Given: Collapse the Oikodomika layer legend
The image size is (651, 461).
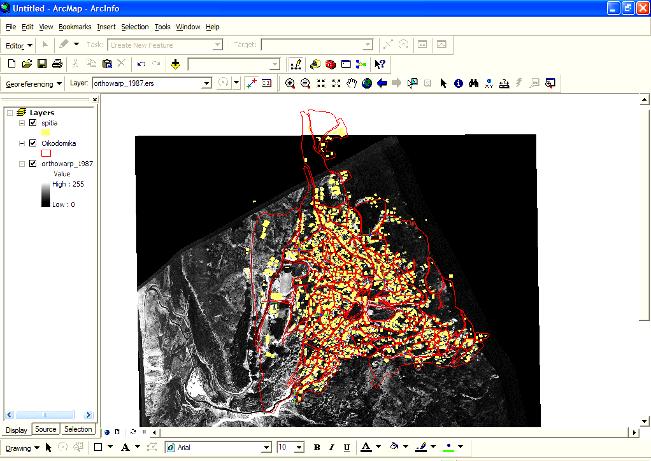Looking at the screenshot, I should click(22, 143).
